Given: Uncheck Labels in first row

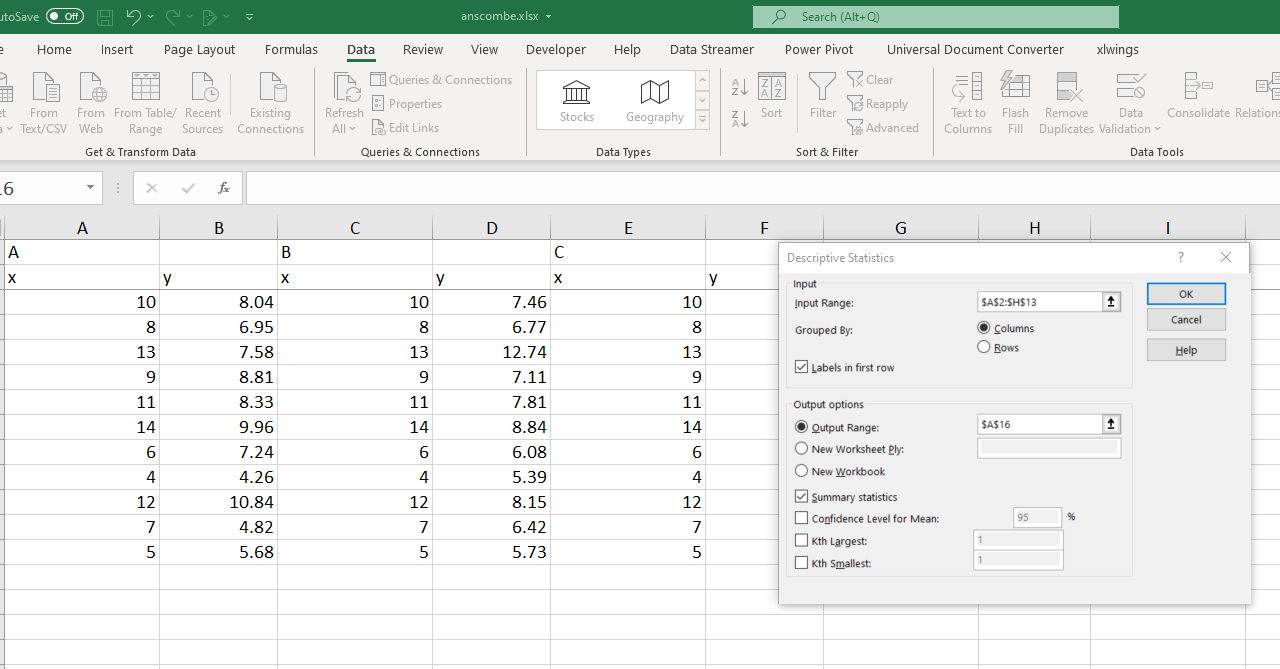Looking at the screenshot, I should point(802,367).
